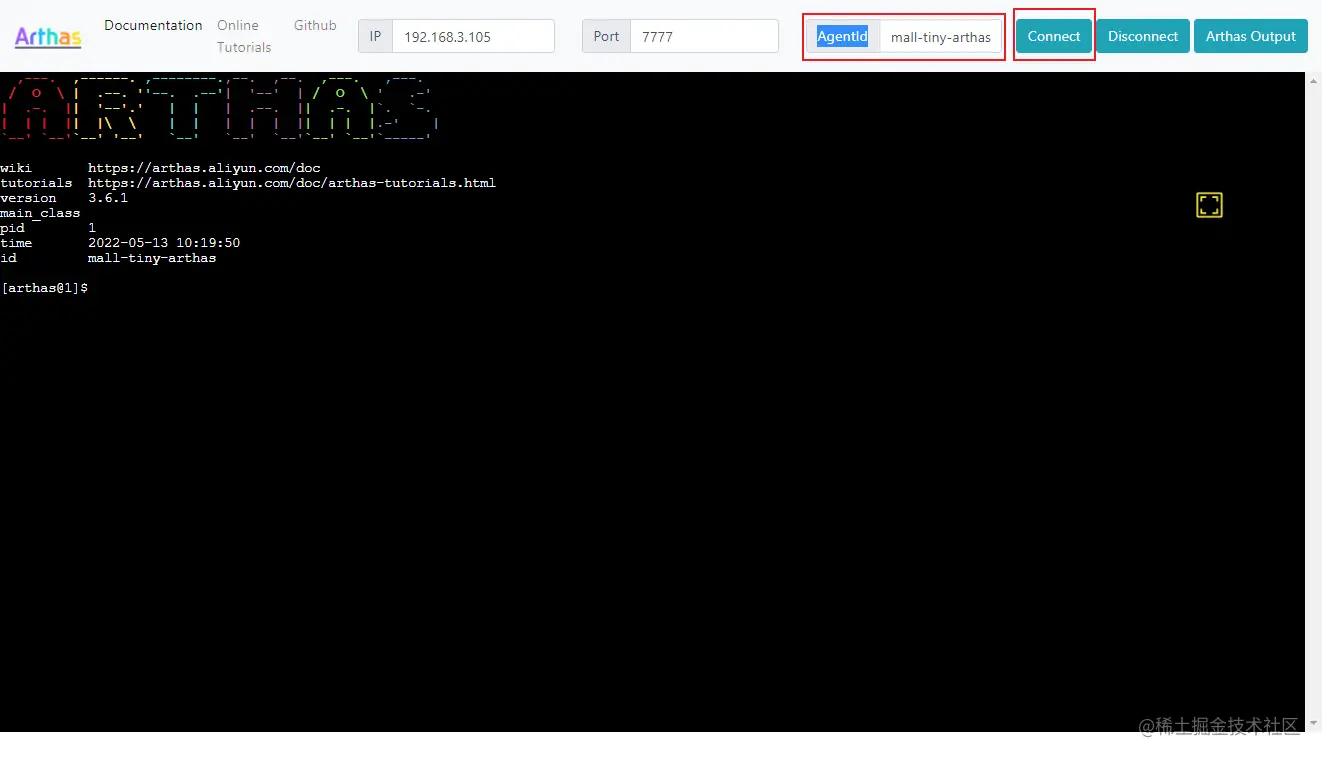This screenshot has height=759, width=1322.
Task: Click the terminal vertical scrollbar
Action: 1313,402
